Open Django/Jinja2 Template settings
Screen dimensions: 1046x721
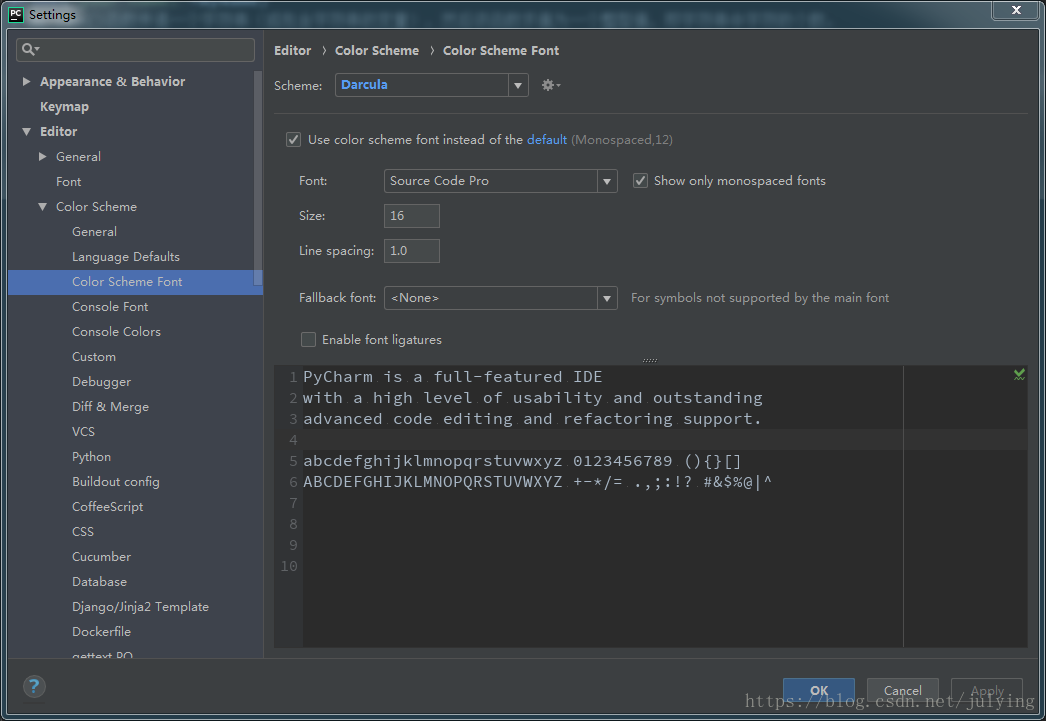[140, 607]
